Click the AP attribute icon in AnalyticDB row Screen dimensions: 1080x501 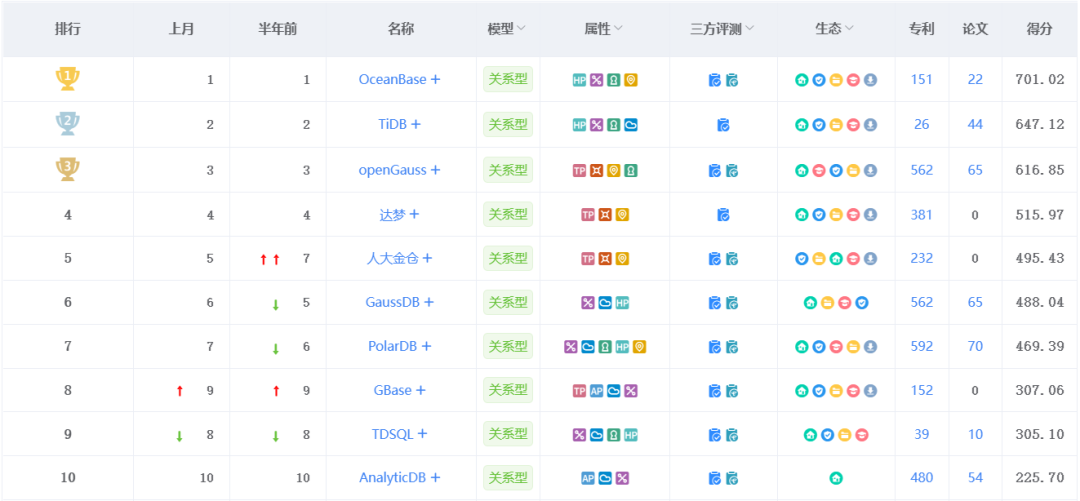[588, 478]
